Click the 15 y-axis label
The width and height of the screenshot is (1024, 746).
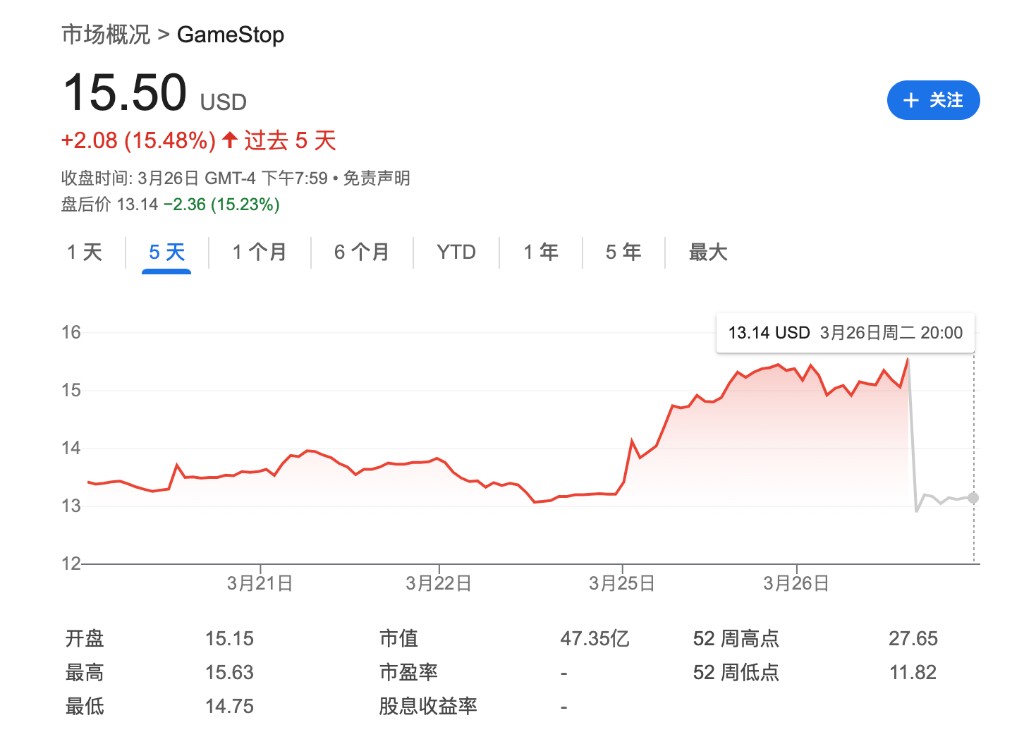[71, 390]
